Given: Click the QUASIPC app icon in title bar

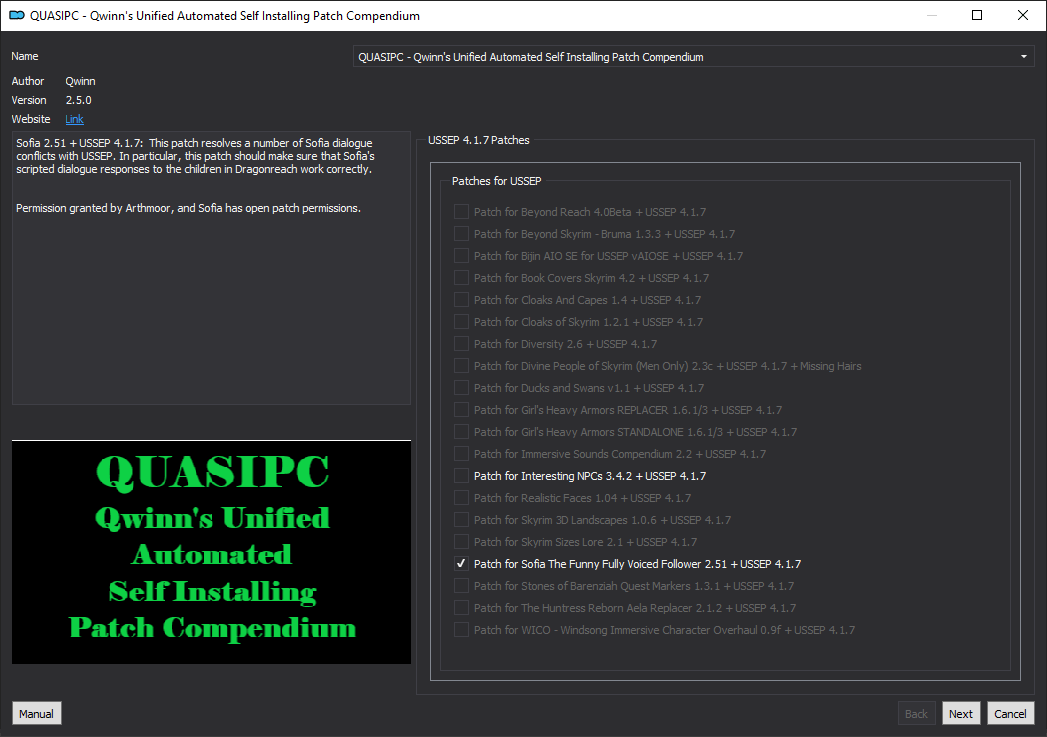Looking at the screenshot, I should pyautogui.click(x=17, y=15).
